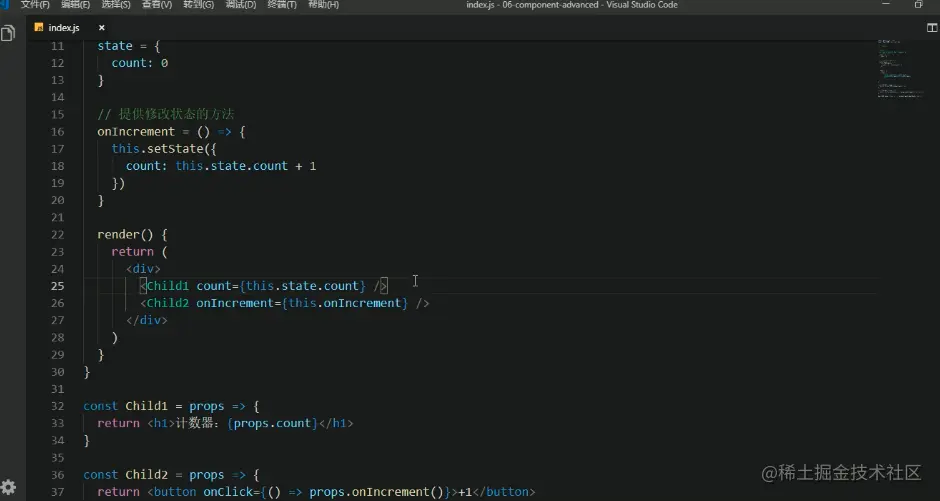
Task: Close the index.js tab
Action: [x=101, y=28]
